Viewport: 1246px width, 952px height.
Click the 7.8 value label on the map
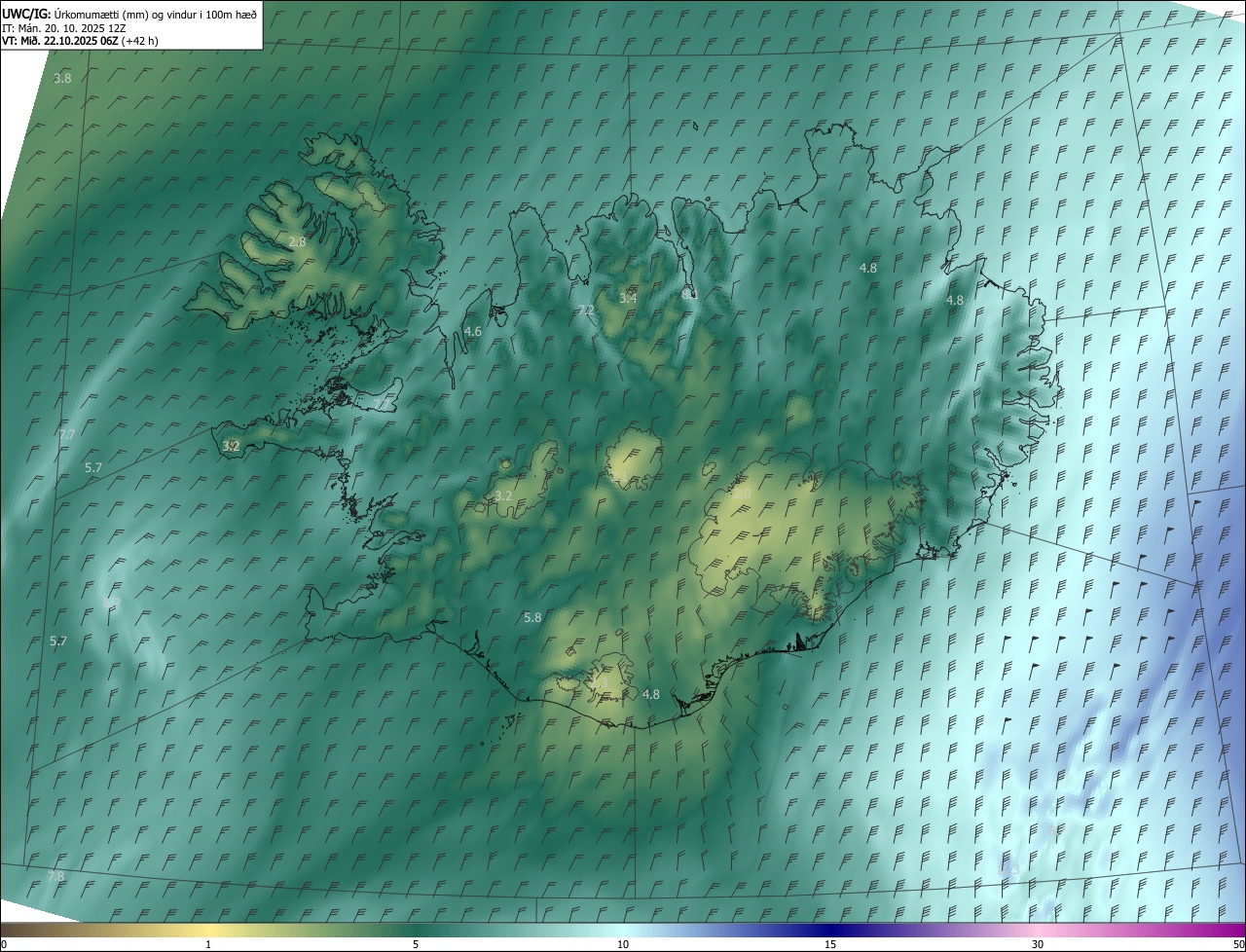click(x=55, y=877)
